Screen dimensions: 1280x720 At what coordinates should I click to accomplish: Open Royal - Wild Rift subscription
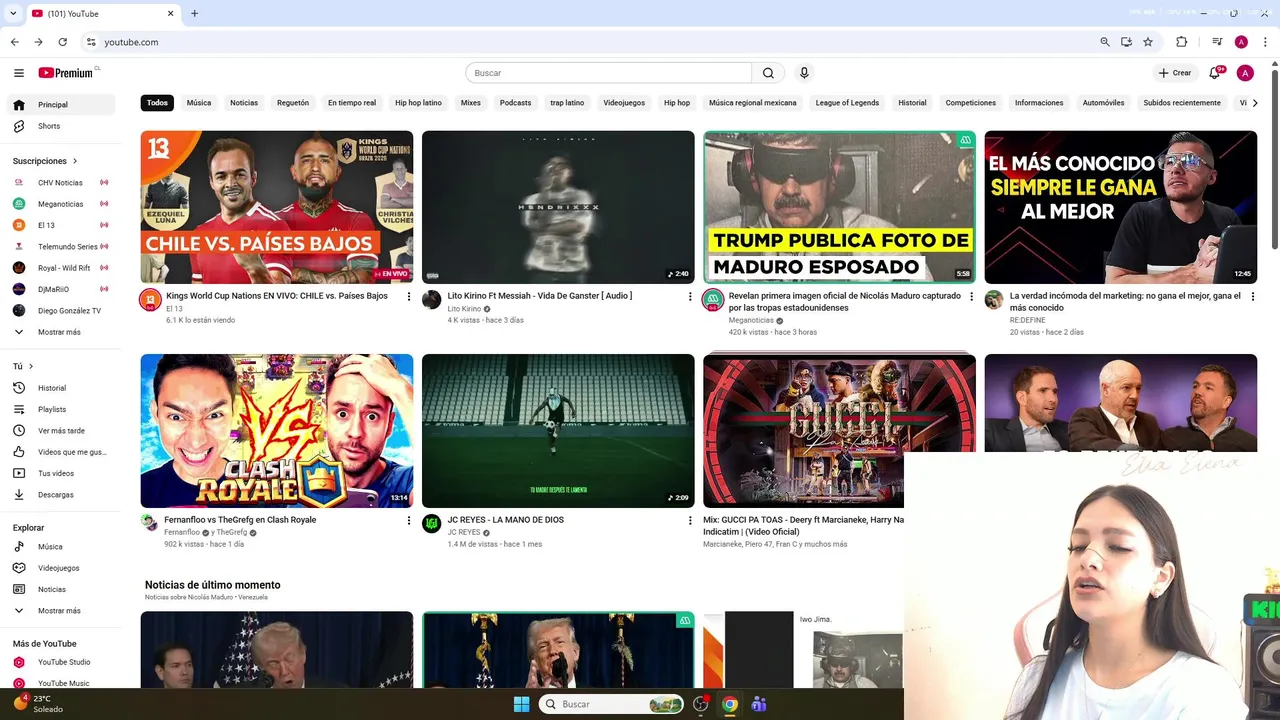click(60, 268)
